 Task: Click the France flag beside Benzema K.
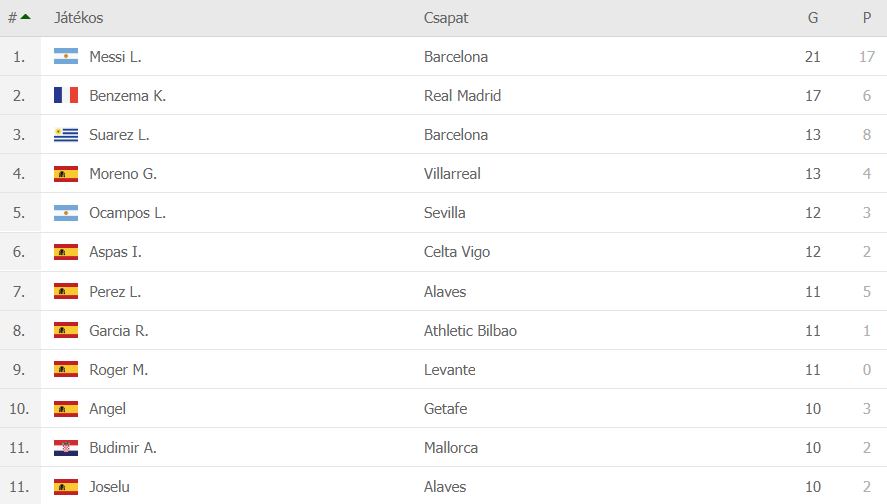(66, 95)
